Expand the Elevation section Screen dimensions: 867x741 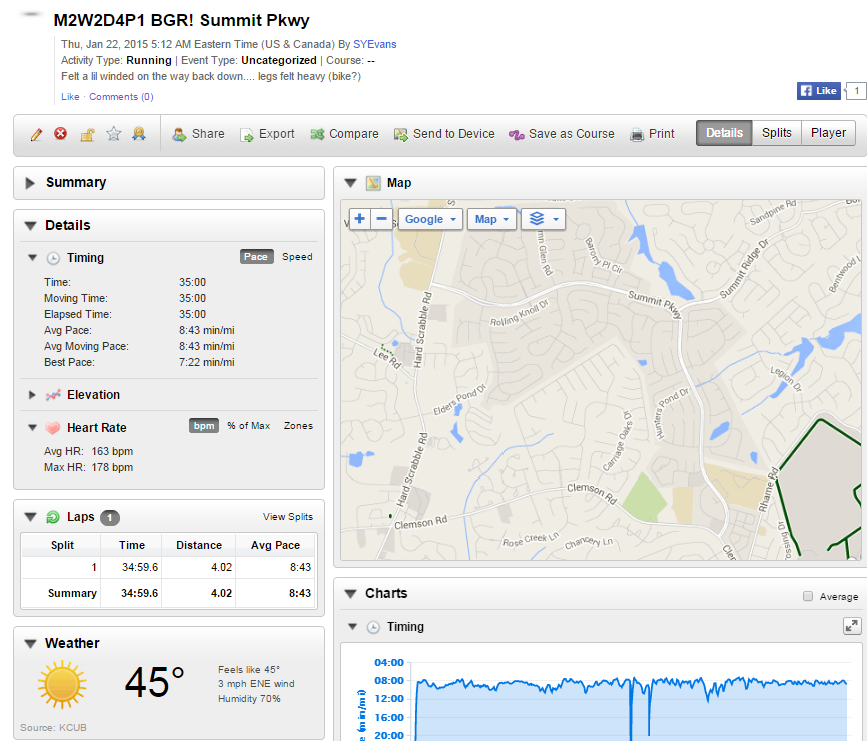[x=33, y=395]
